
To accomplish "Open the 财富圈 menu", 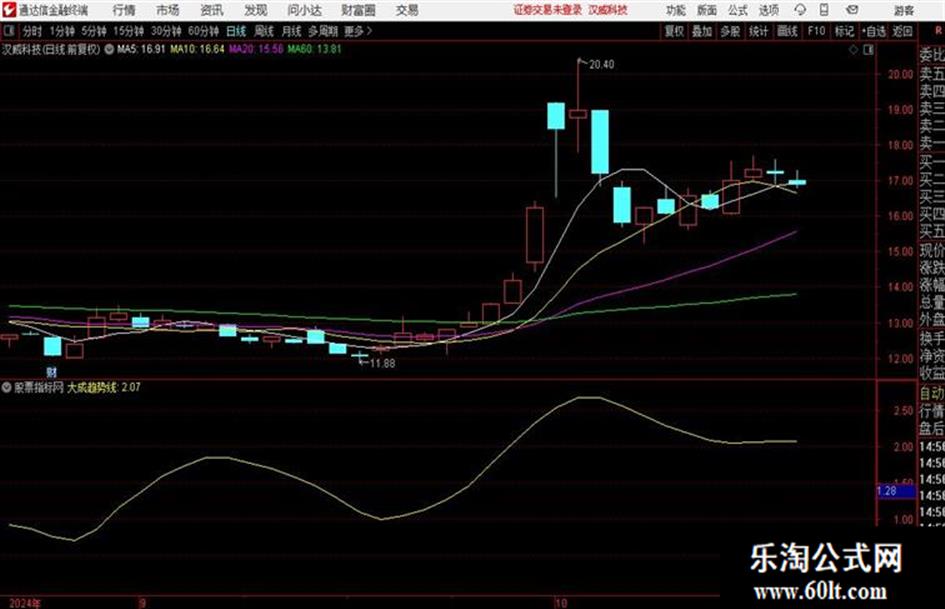I will pos(359,10).
